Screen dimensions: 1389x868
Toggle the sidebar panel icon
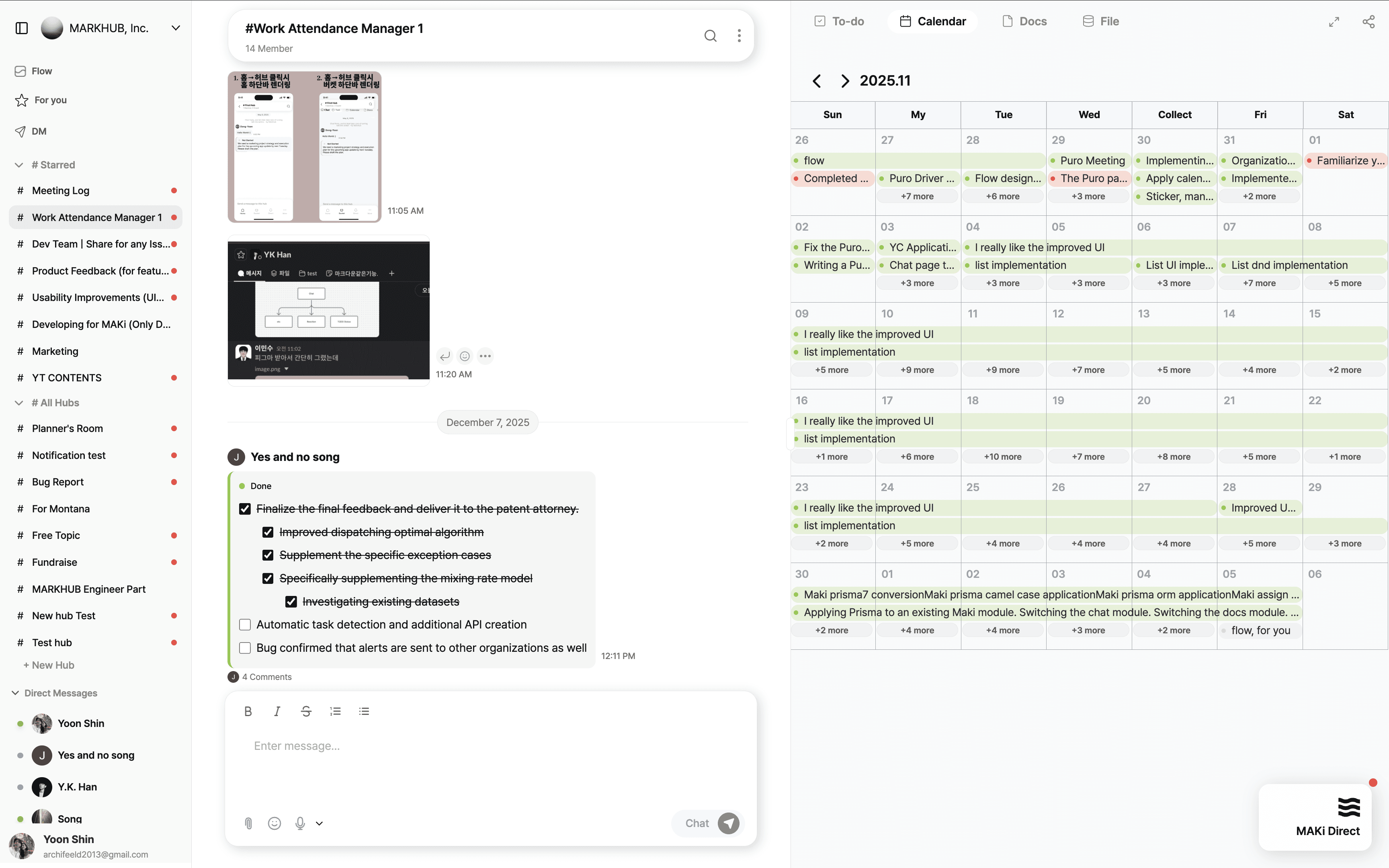pos(21,28)
